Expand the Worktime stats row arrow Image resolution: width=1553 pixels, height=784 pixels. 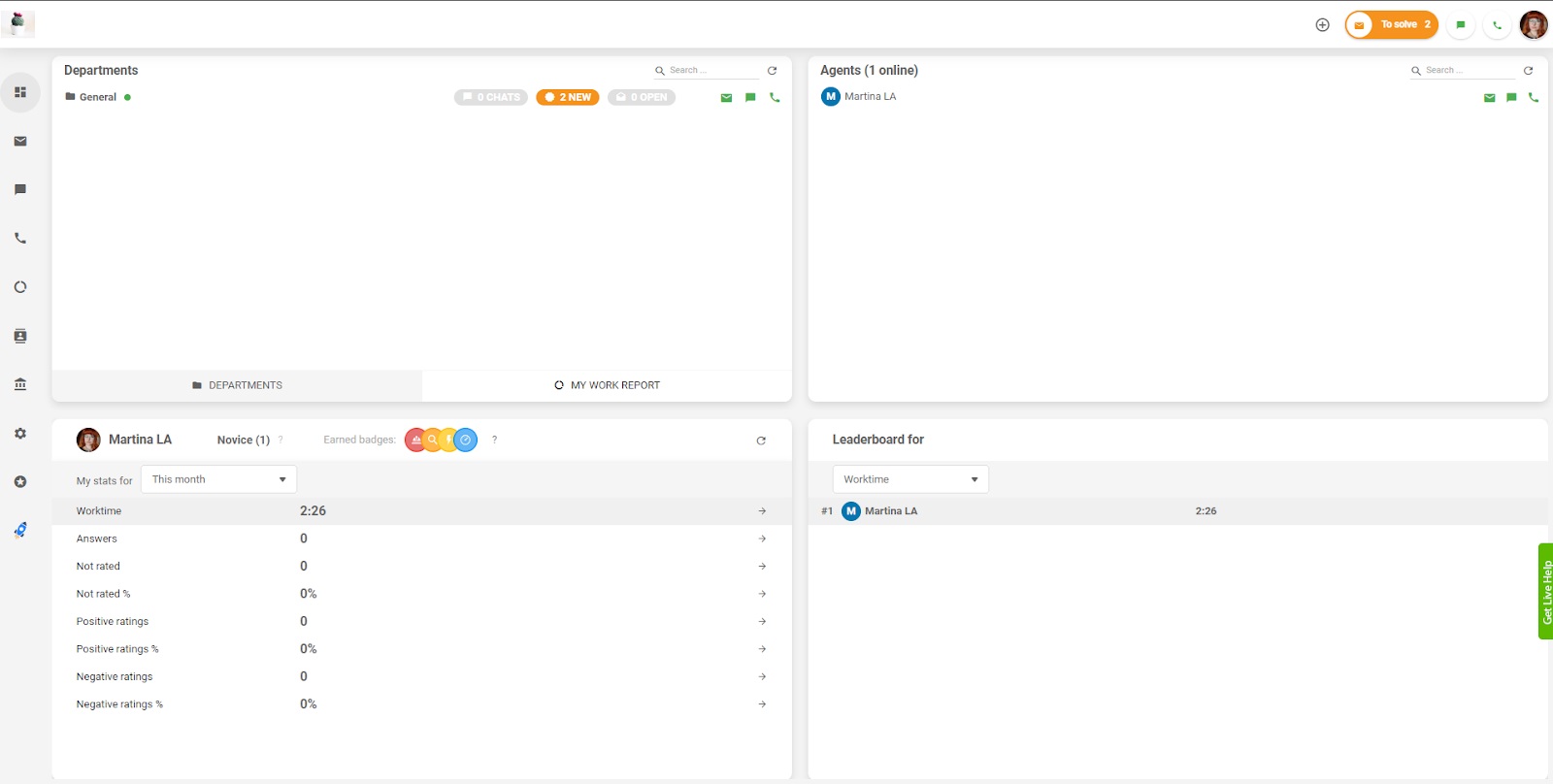[x=762, y=511]
